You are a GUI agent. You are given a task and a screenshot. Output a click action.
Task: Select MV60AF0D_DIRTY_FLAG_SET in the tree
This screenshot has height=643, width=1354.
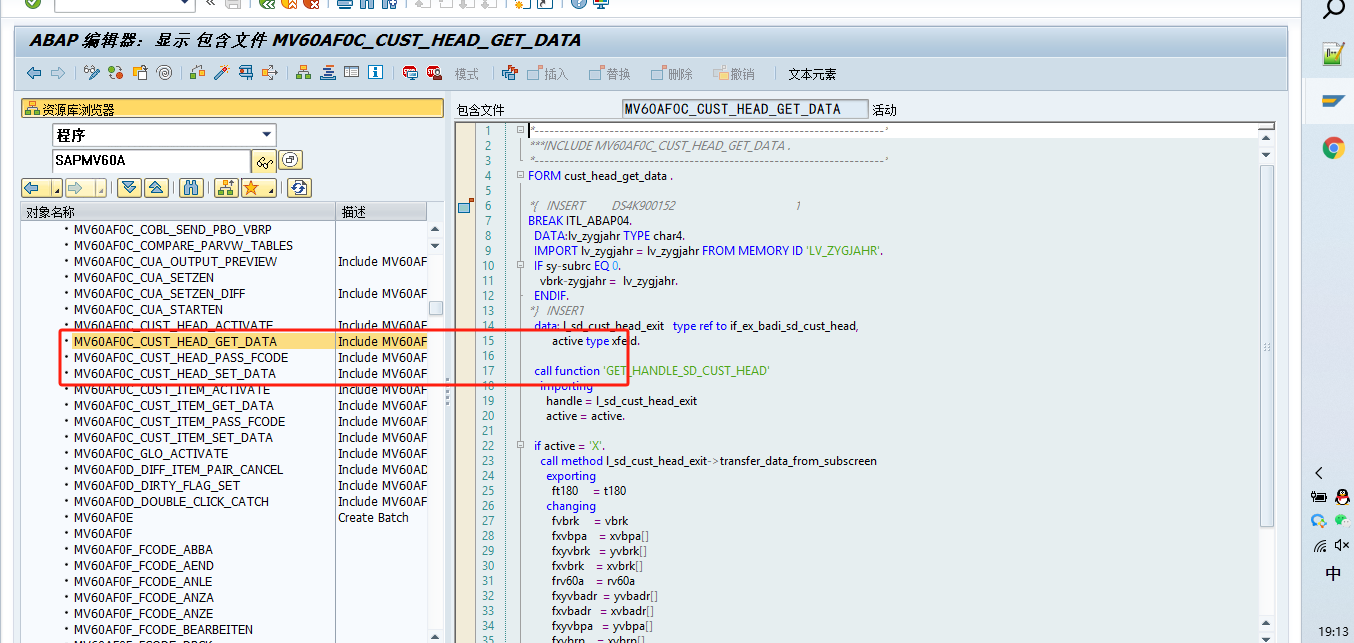tap(157, 485)
